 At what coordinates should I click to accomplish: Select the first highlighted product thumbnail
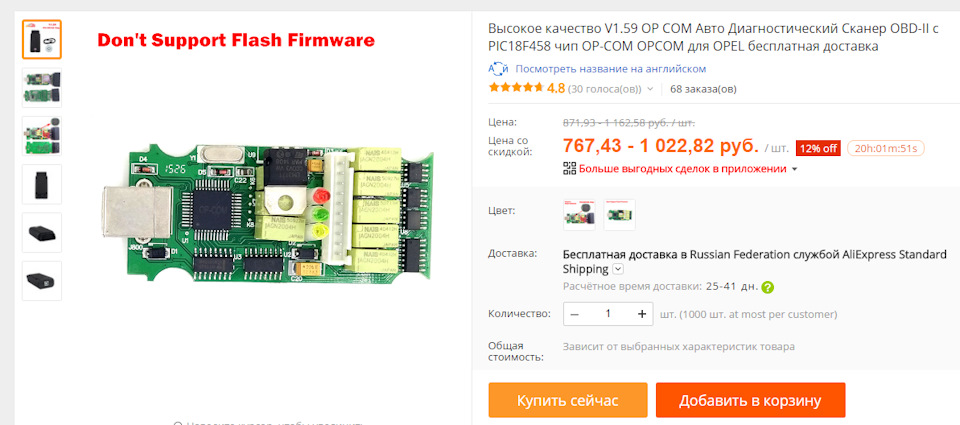(42, 39)
